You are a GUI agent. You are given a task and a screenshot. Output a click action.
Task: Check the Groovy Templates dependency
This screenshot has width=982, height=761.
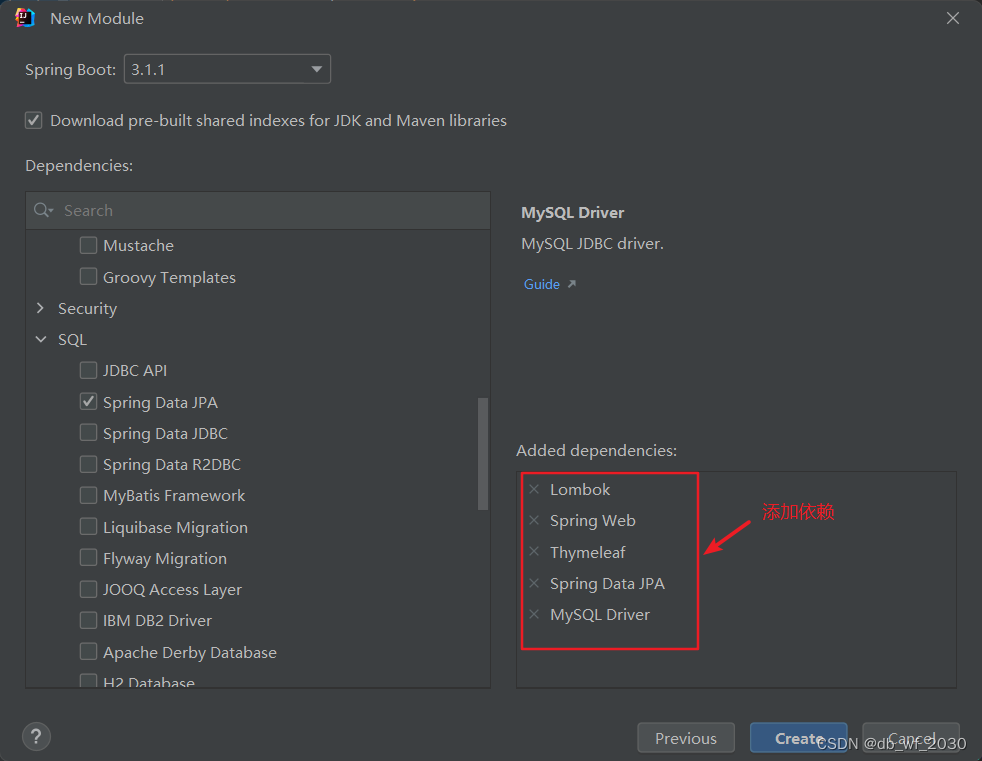(88, 277)
